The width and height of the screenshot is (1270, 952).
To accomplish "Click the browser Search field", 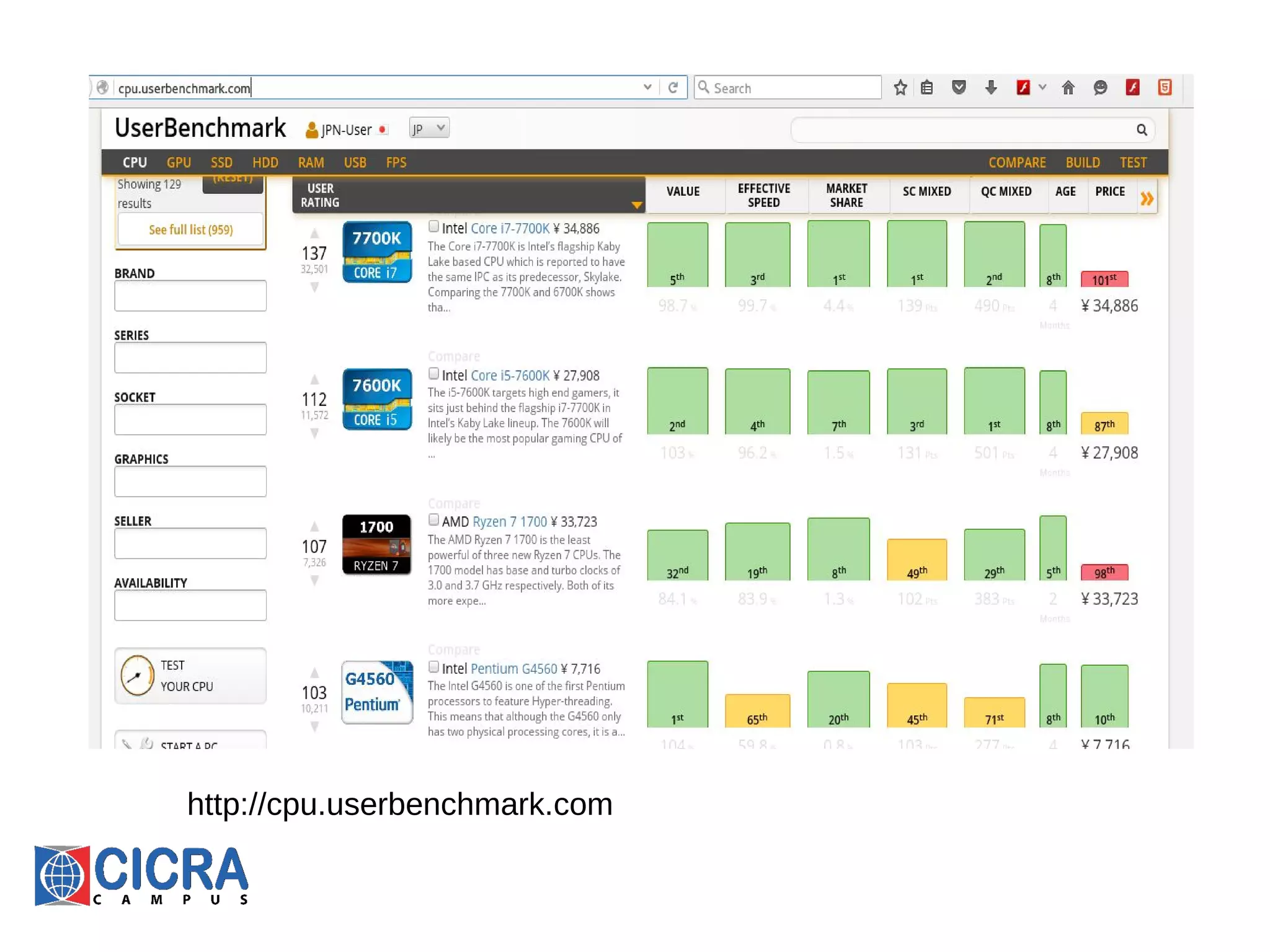I will pyautogui.click(x=788, y=87).
